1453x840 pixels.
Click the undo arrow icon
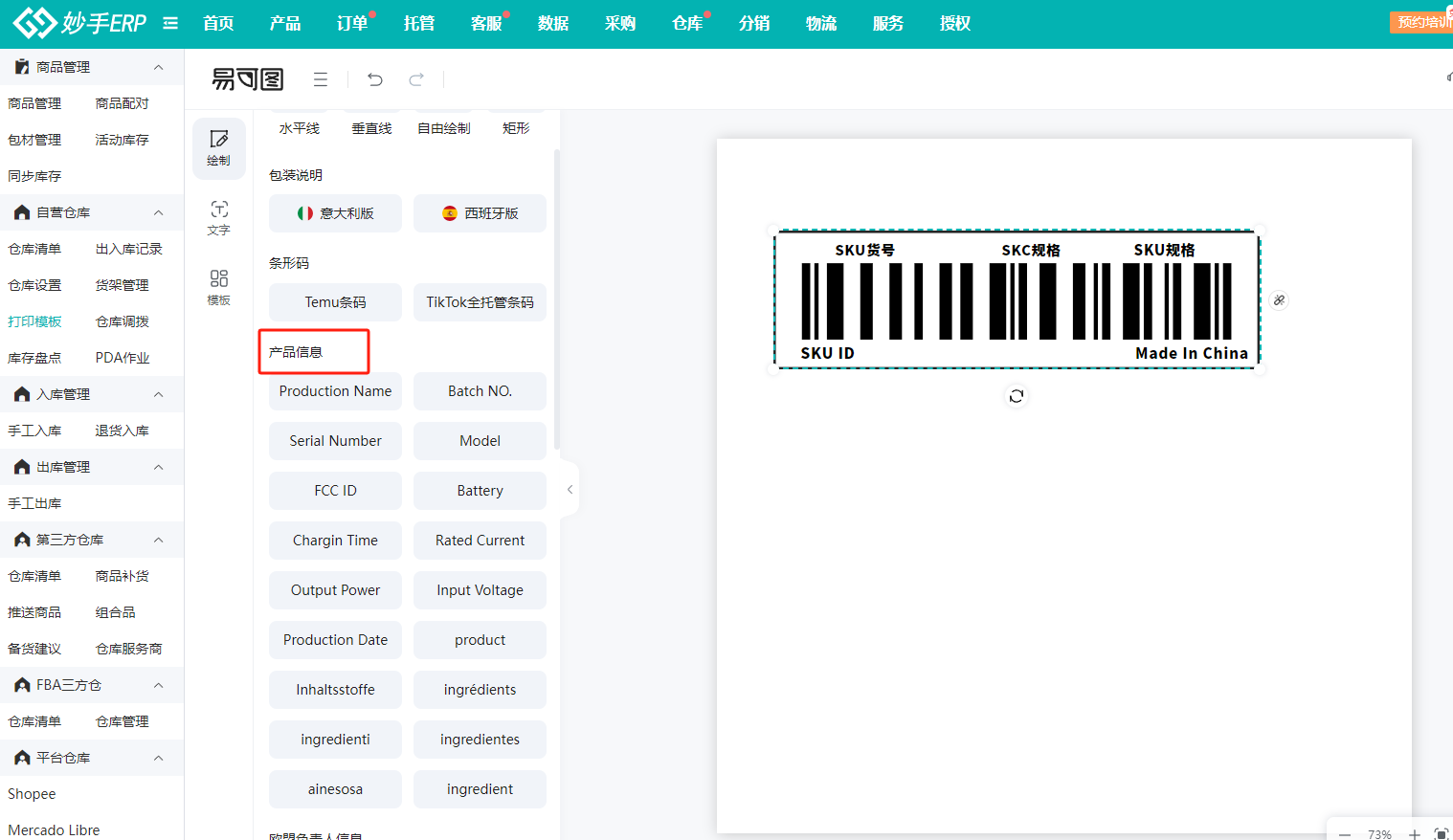(x=375, y=79)
